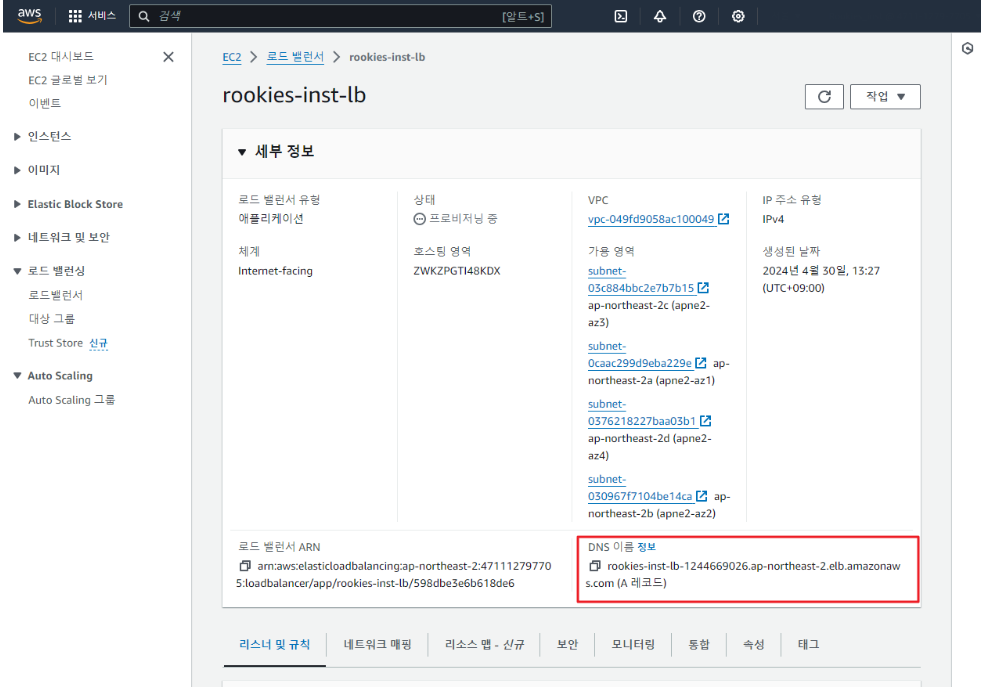Refresh the load balancer details
Screen dimensions: 981x687
click(x=824, y=96)
